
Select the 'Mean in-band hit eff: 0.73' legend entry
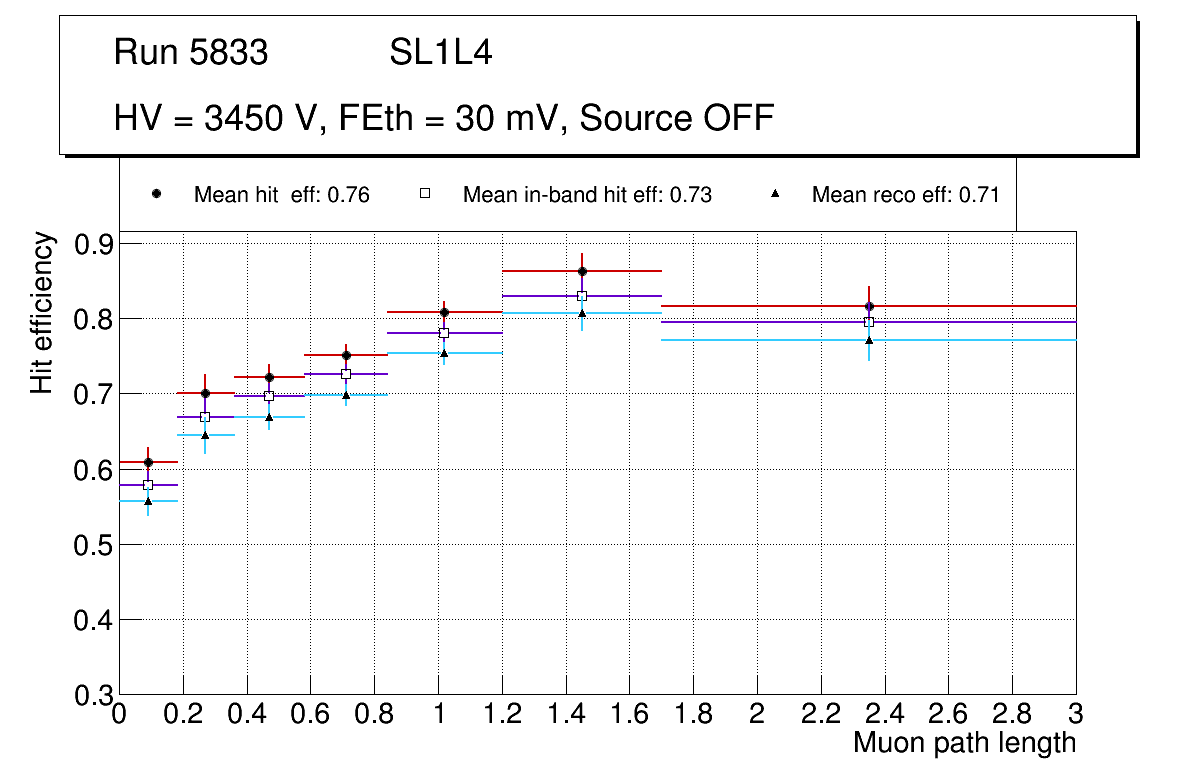click(x=587, y=195)
